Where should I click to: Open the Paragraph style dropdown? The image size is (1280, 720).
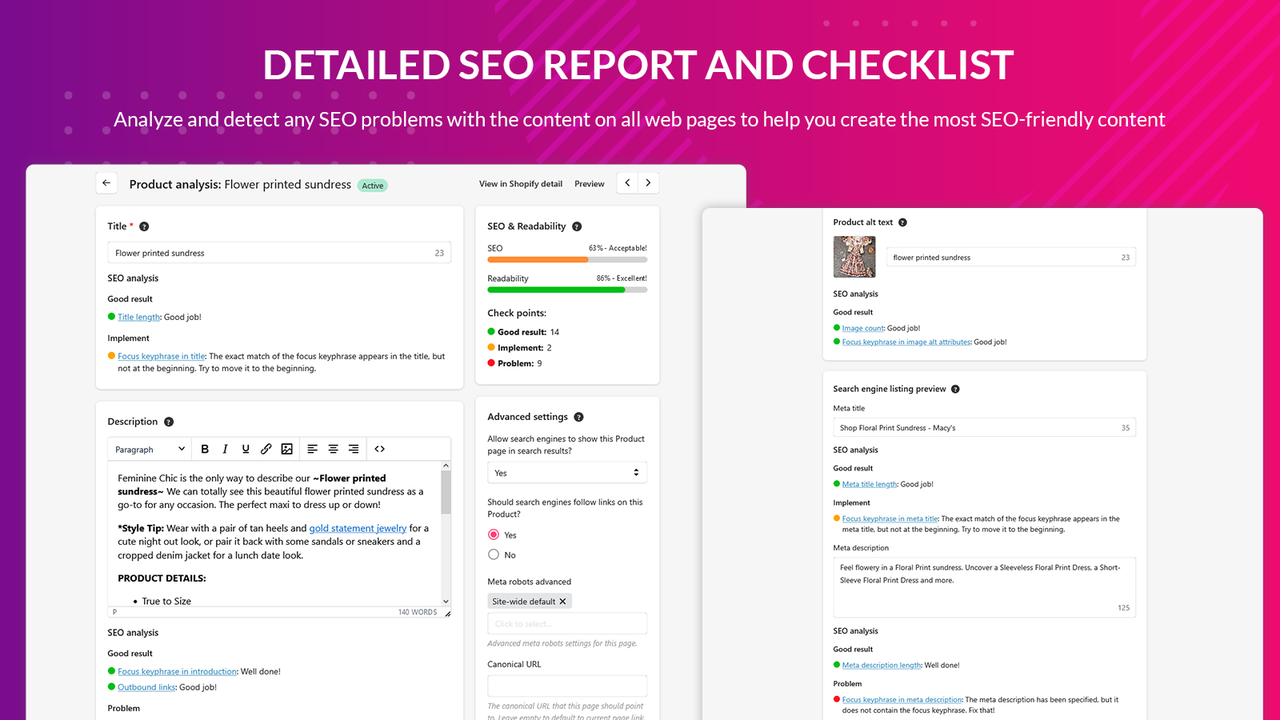147,448
